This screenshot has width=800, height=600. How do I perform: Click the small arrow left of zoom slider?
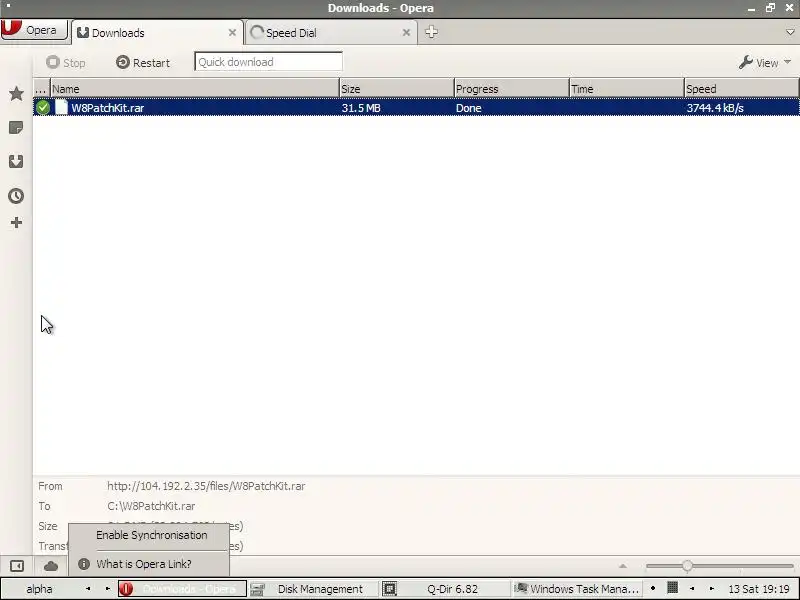point(622,566)
